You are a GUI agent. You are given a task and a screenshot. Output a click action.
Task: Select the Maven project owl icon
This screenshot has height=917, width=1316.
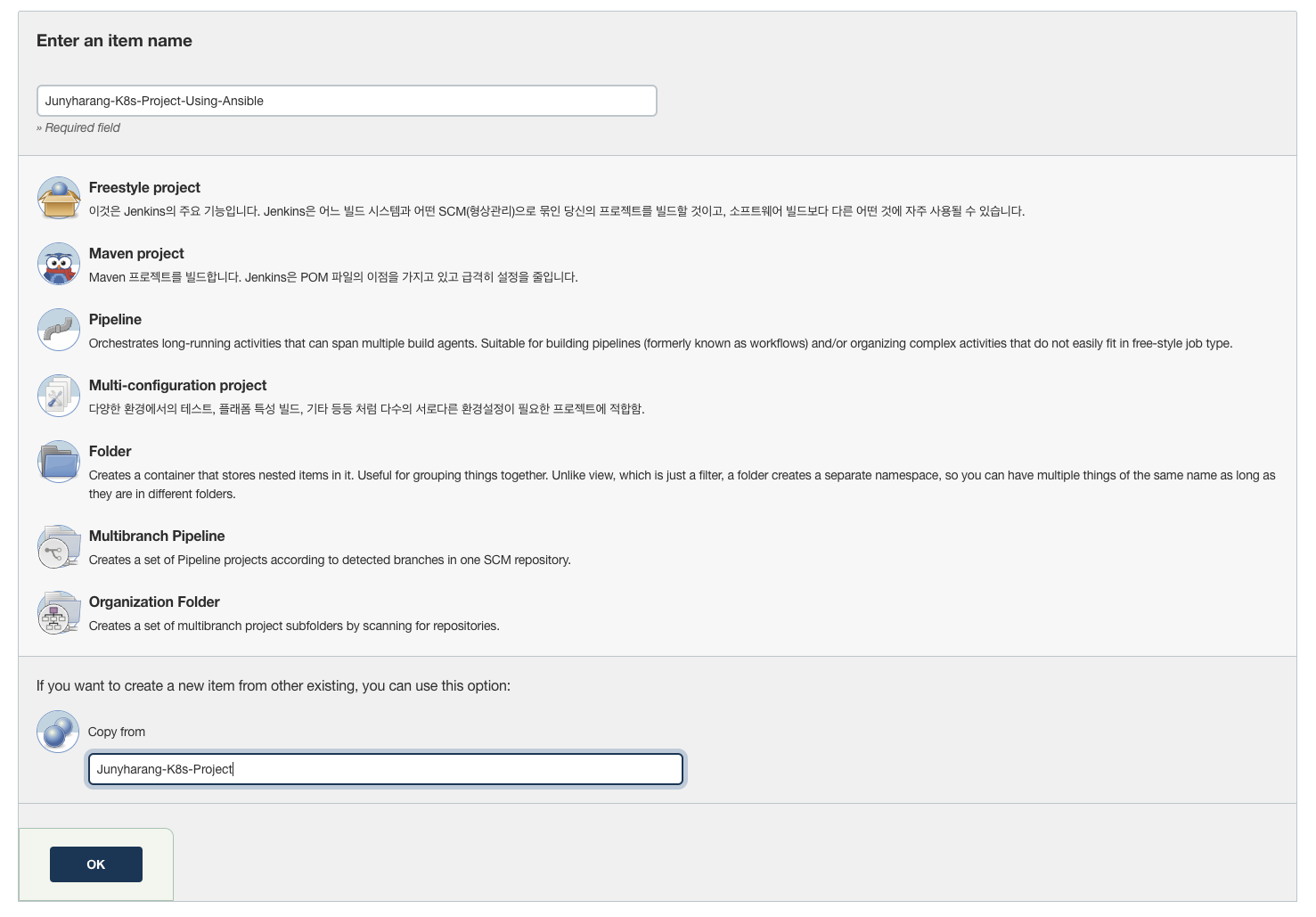(59, 264)
